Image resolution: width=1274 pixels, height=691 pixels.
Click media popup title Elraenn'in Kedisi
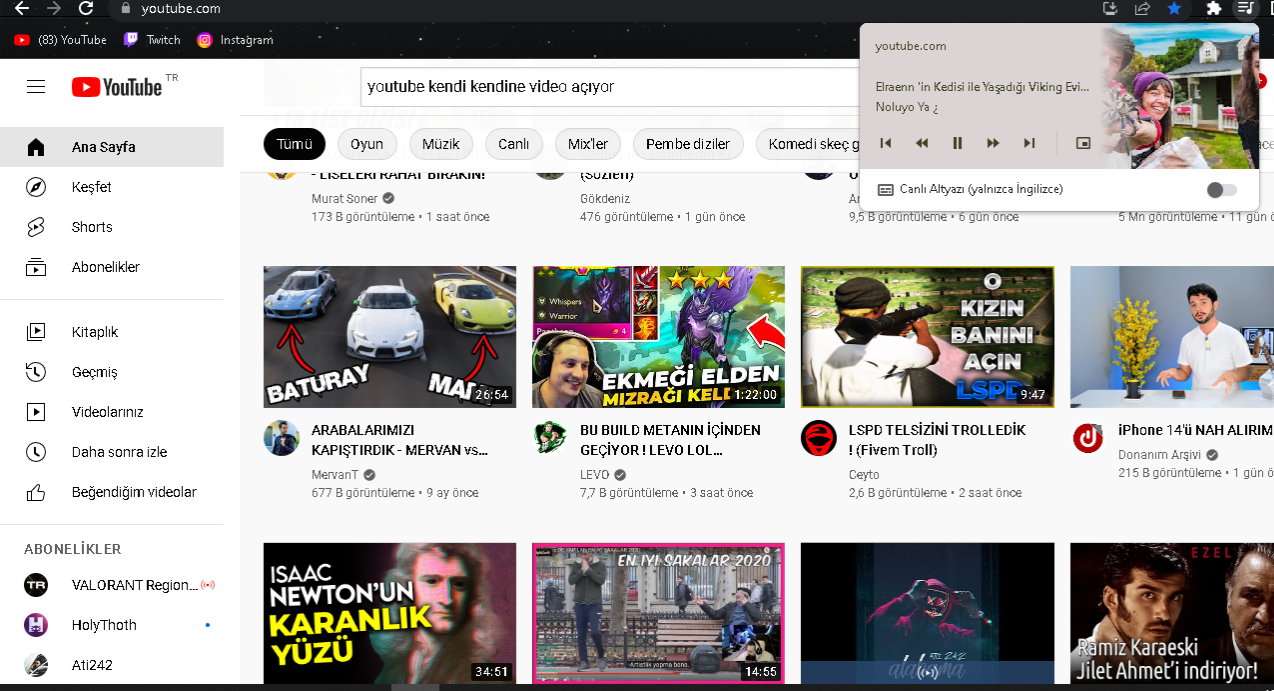tap(982, 87)
